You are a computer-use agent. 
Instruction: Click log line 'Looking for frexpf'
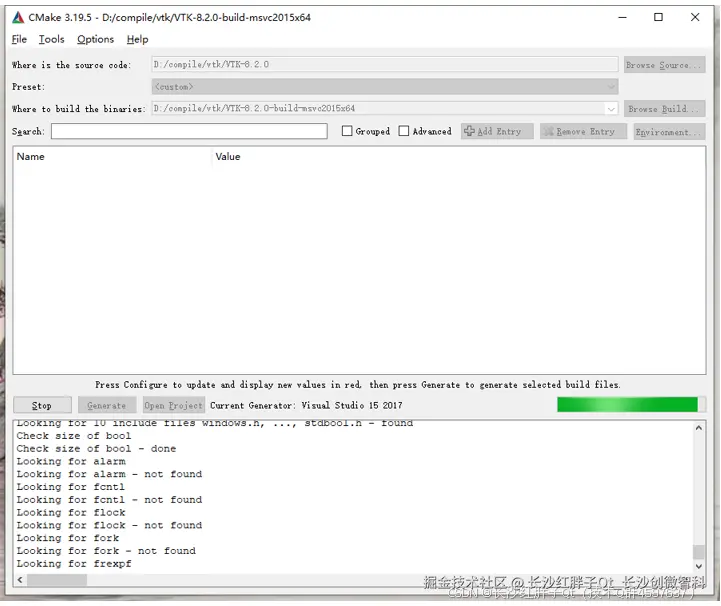click(74, 564)
